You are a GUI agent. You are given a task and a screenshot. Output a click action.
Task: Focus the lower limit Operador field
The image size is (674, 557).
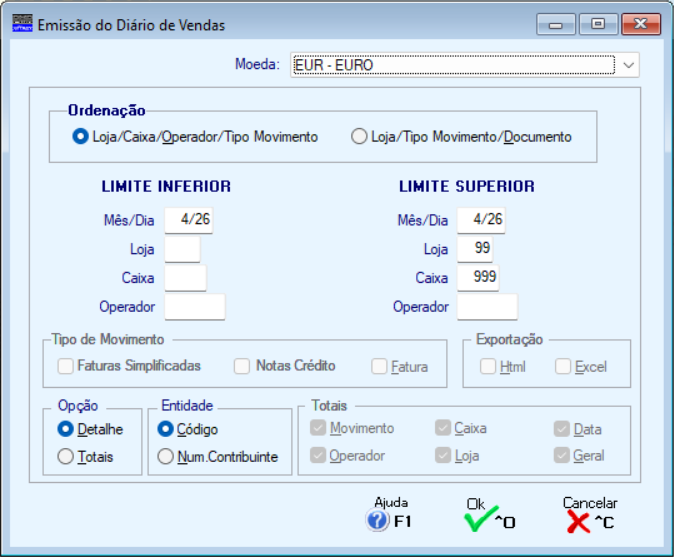coord(194,307)
